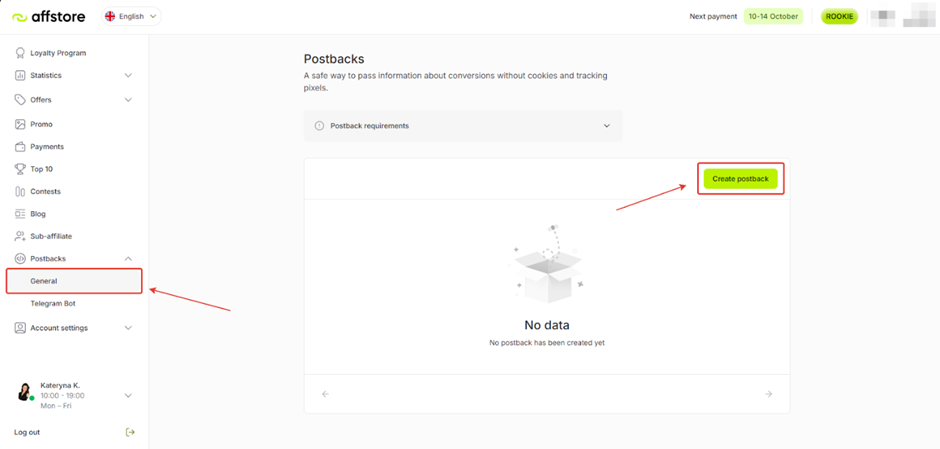
Task: Click the Offers tag icon
Action: click(20, 100)
